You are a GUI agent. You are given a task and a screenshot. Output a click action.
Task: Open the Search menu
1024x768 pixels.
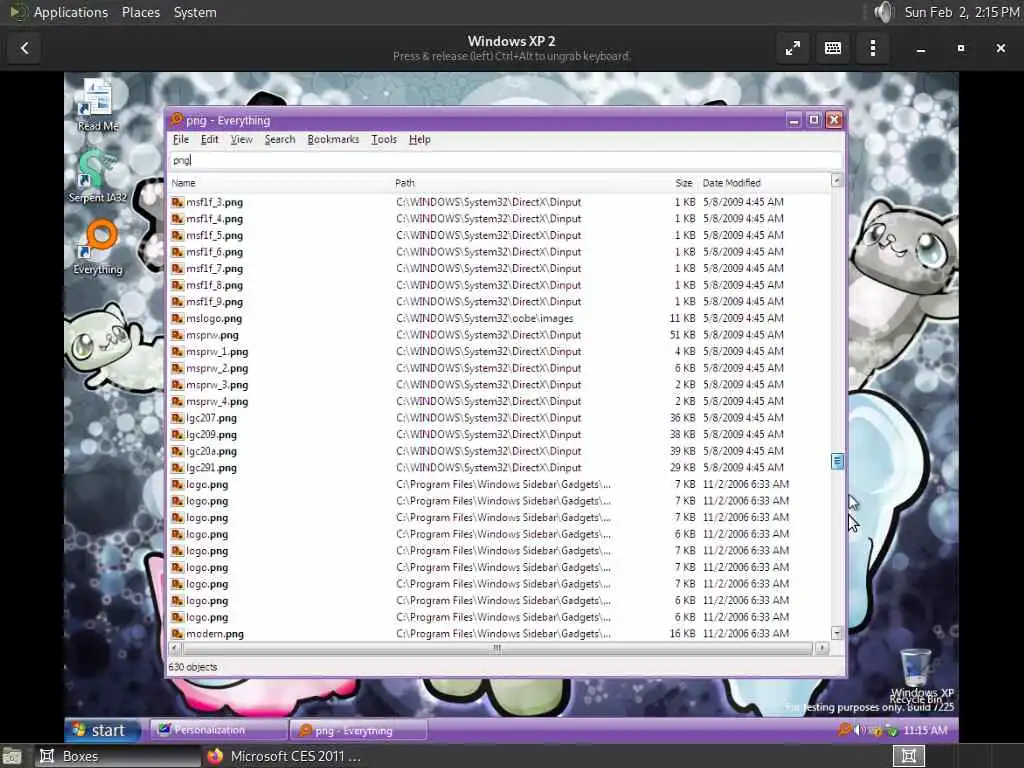click(x=280, y=139)
